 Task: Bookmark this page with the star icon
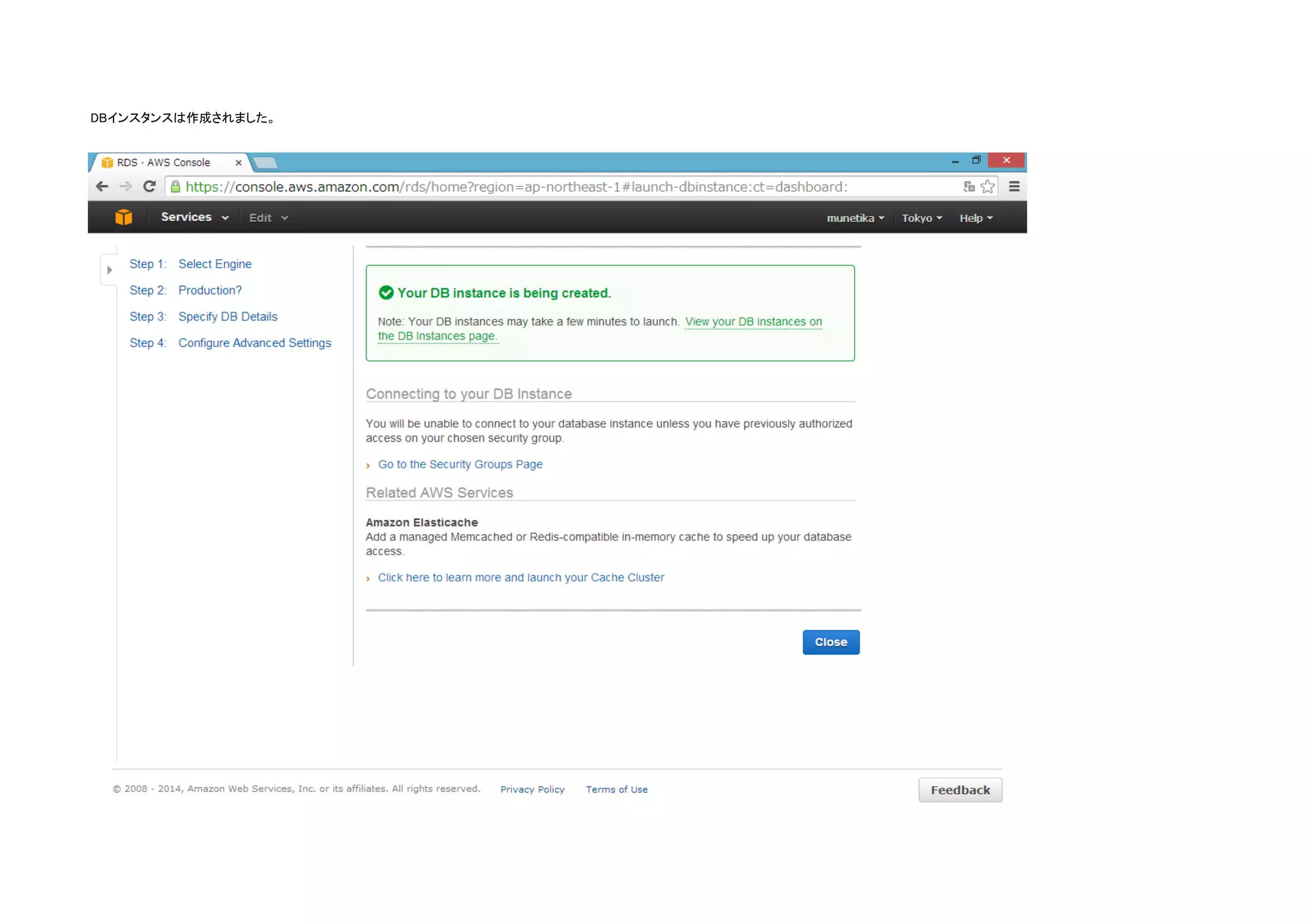click(987, 186)
